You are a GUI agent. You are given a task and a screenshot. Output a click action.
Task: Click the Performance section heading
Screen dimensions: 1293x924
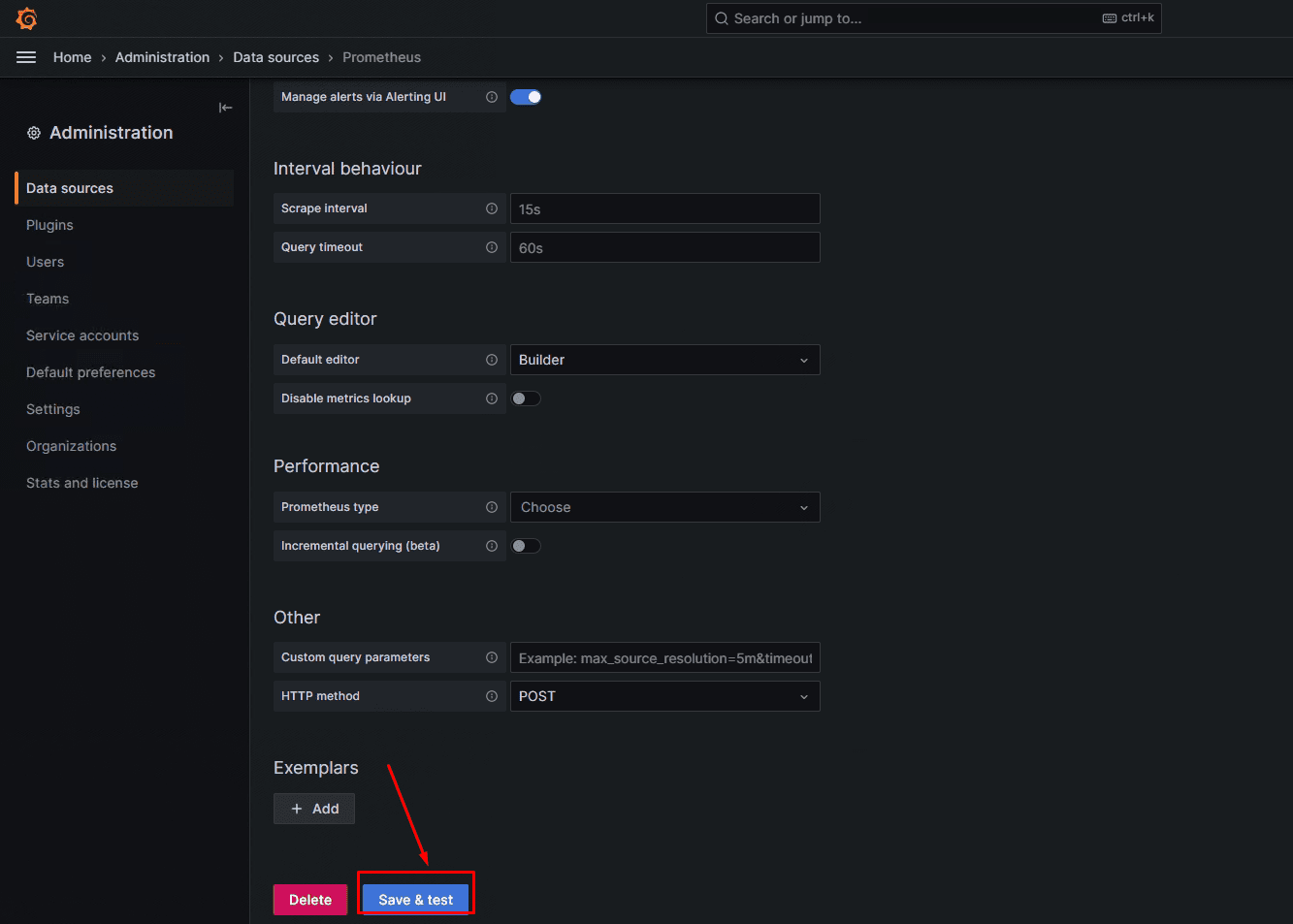[x=326, y=466]
